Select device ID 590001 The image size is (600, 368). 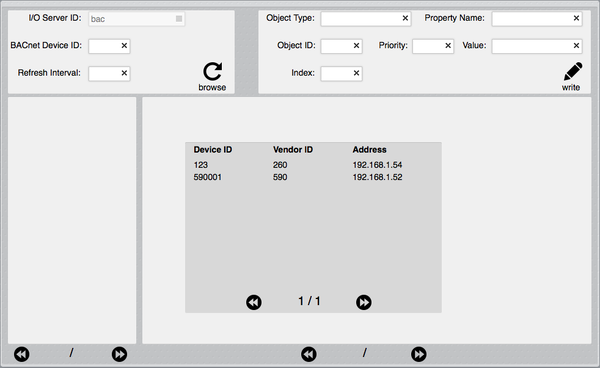(207, 177)
